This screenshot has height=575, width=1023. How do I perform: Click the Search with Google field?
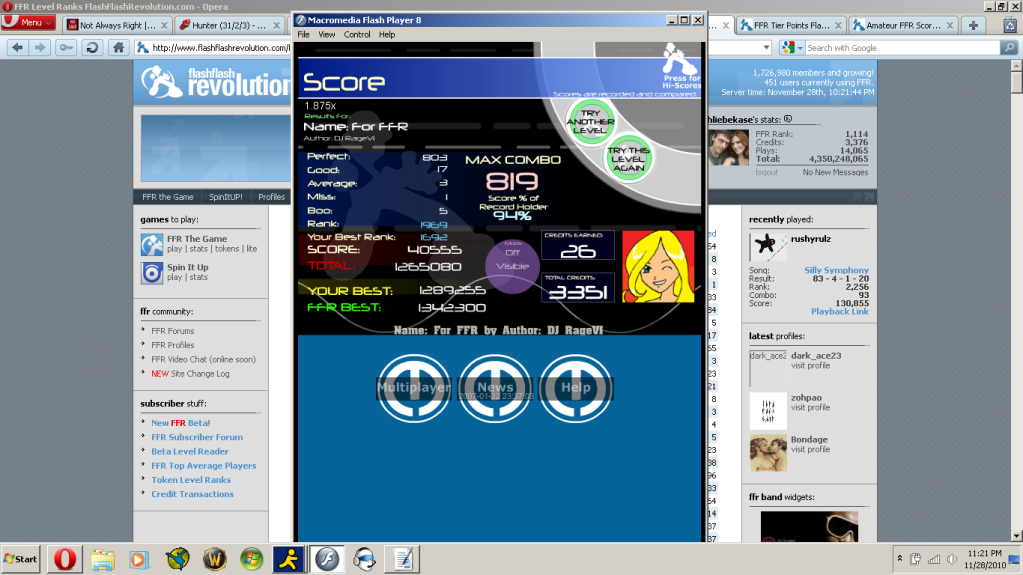tap(900, 47)
